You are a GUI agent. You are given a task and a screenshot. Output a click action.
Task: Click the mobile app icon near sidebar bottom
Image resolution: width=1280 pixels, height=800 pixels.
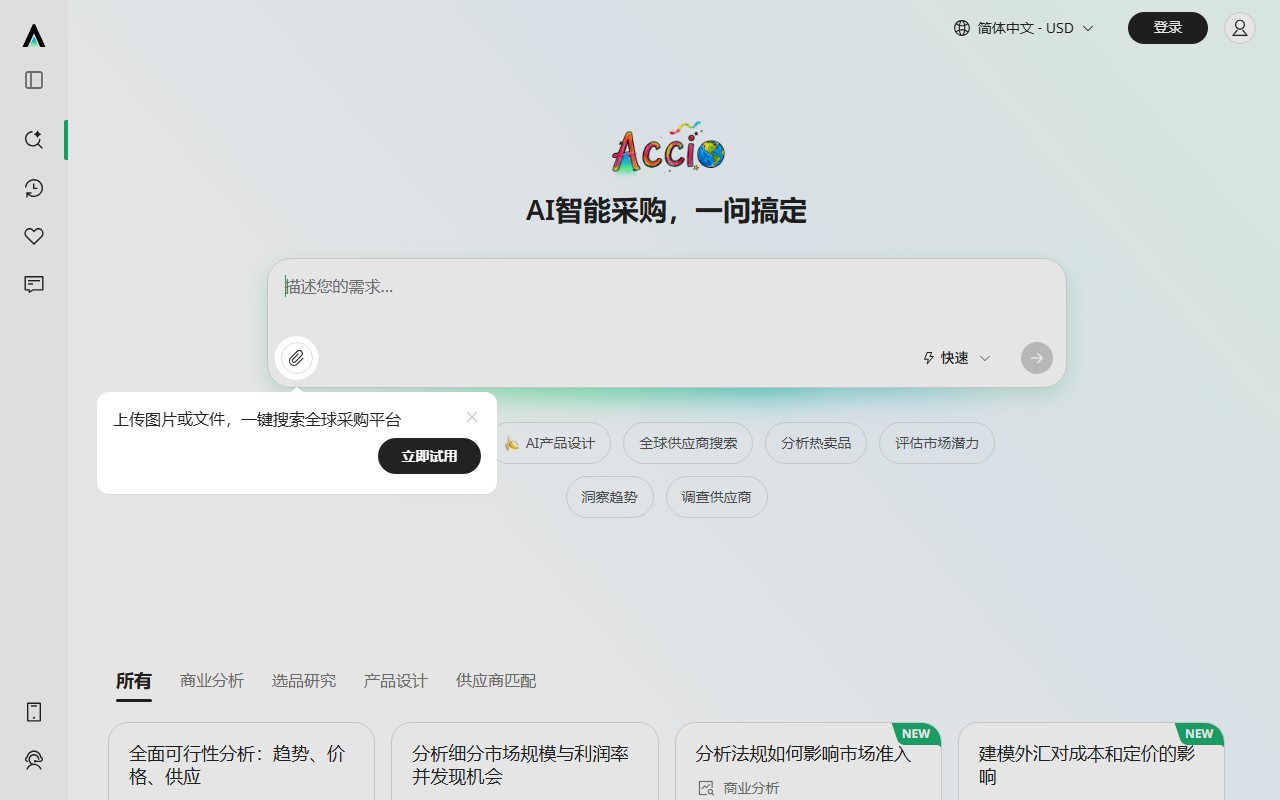coord(33,712)
